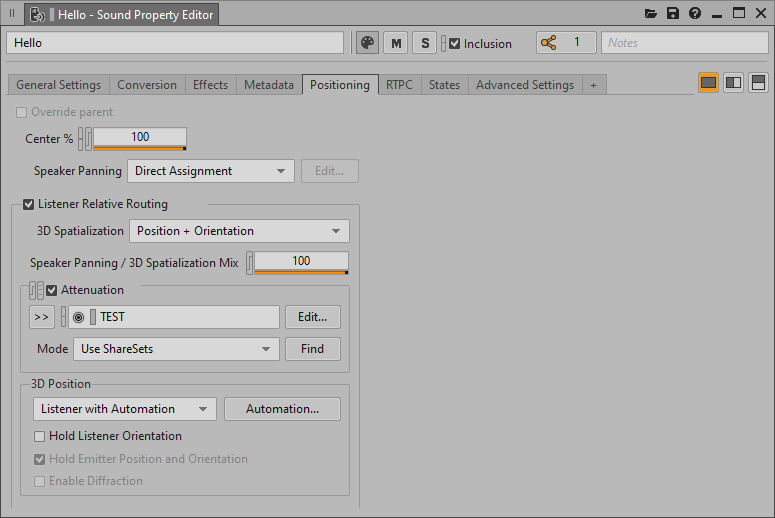This screenshot has height=518, width=775.
Task: Click the color palette icon
Action: pos(368,43)
